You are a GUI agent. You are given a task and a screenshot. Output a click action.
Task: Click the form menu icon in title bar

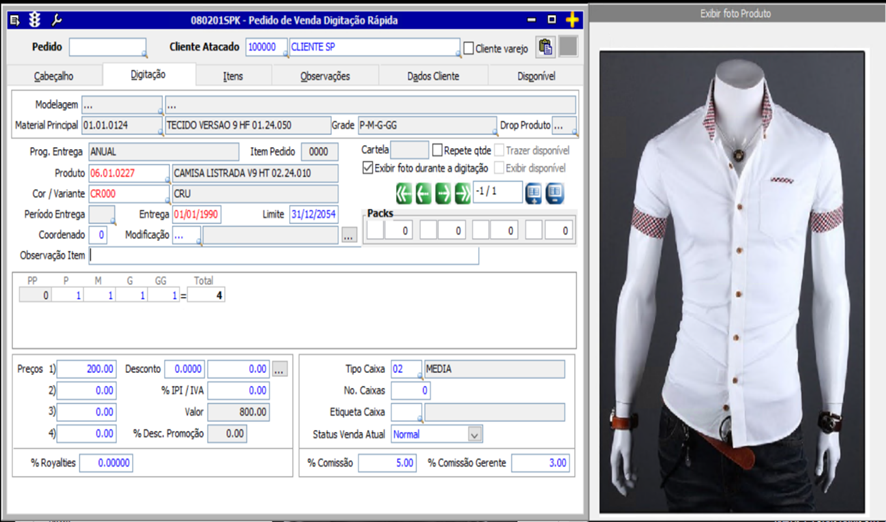[15, 20]
